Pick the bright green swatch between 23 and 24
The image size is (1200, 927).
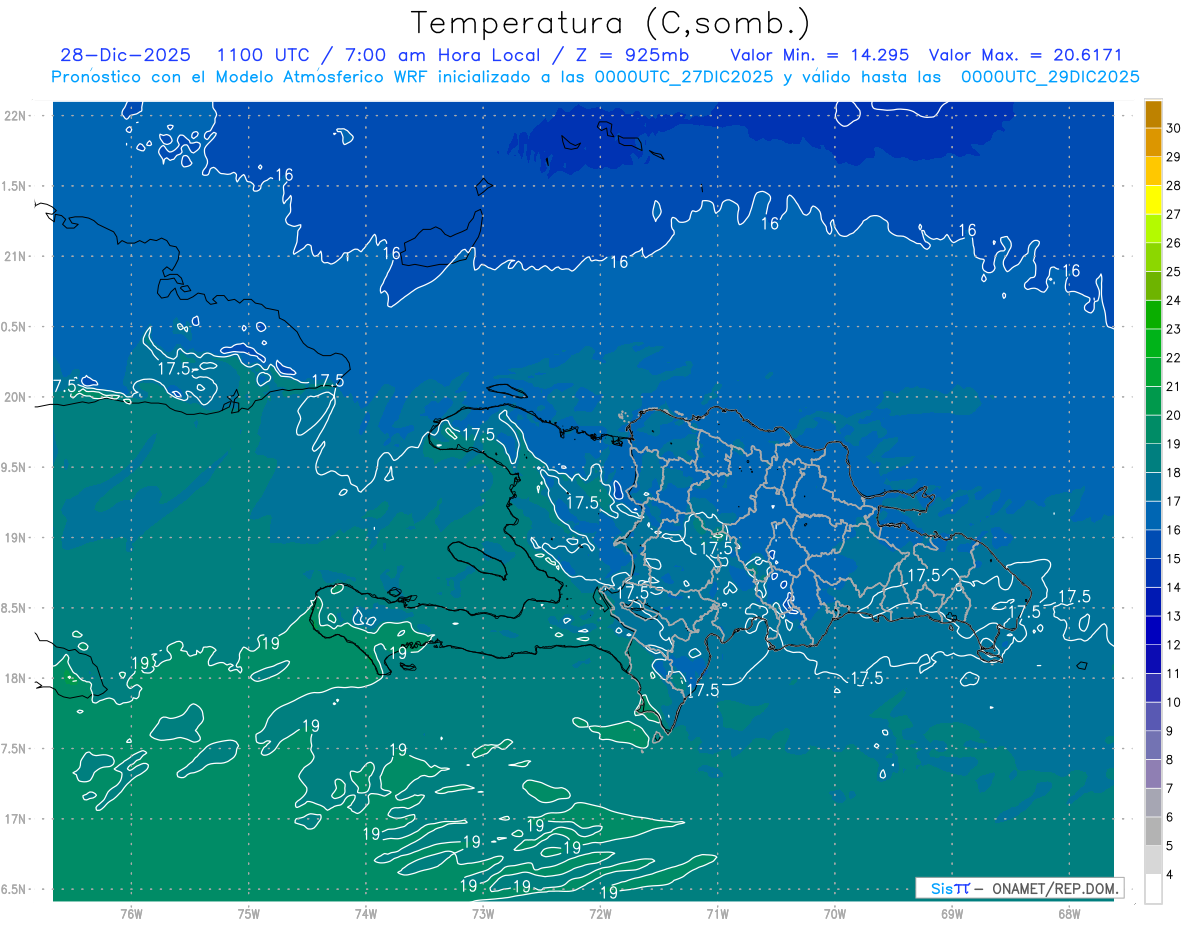(1153, 315)
